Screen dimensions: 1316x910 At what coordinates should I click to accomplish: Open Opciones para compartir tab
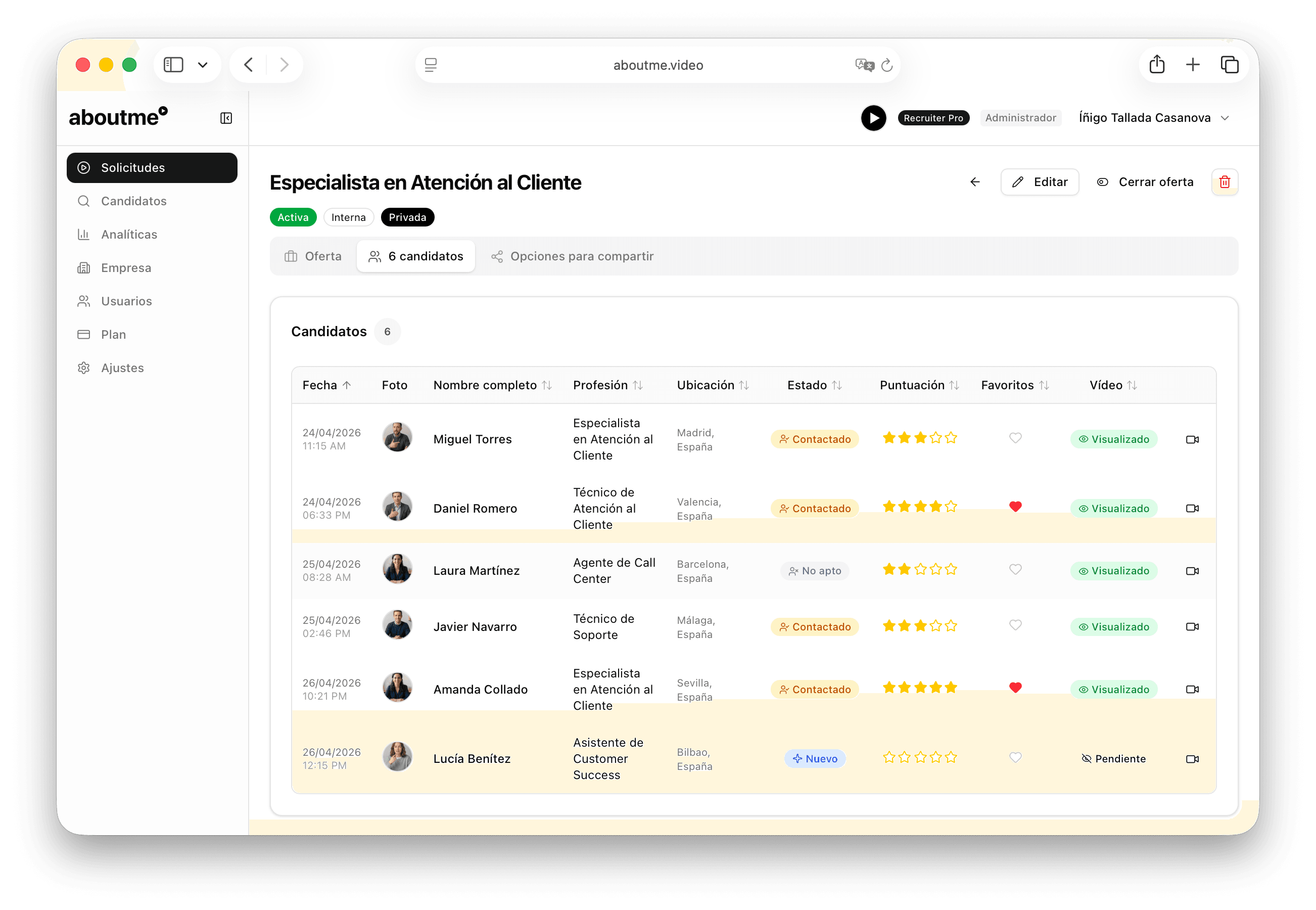[573, 256]
